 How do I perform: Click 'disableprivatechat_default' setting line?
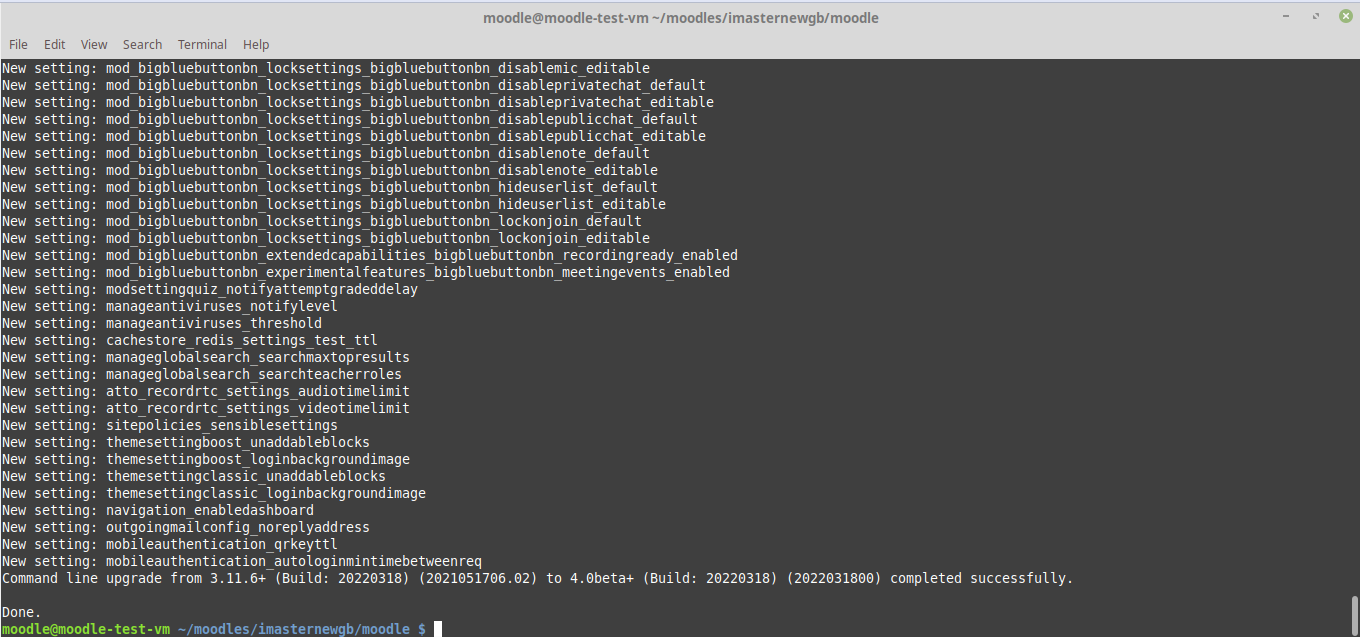354,85
